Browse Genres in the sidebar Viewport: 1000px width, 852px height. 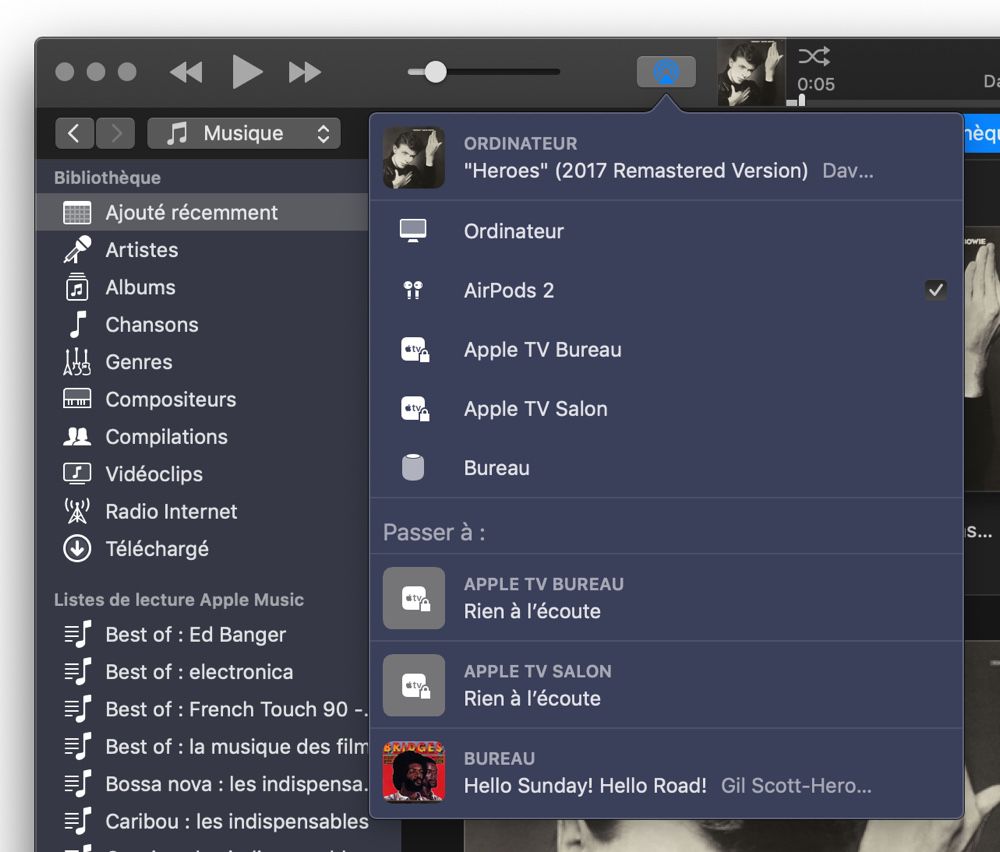[202, 362]
